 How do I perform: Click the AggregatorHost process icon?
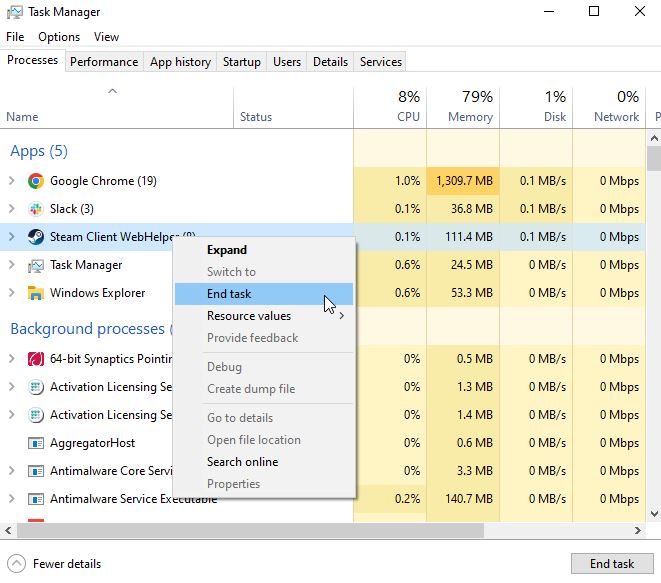pyautogui.click(x=36, y=443)
